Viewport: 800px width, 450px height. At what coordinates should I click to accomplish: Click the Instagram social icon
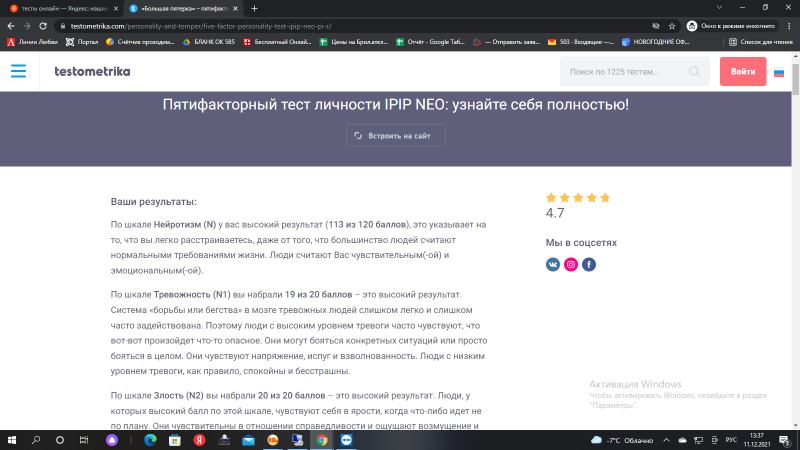tap(571, 264)
